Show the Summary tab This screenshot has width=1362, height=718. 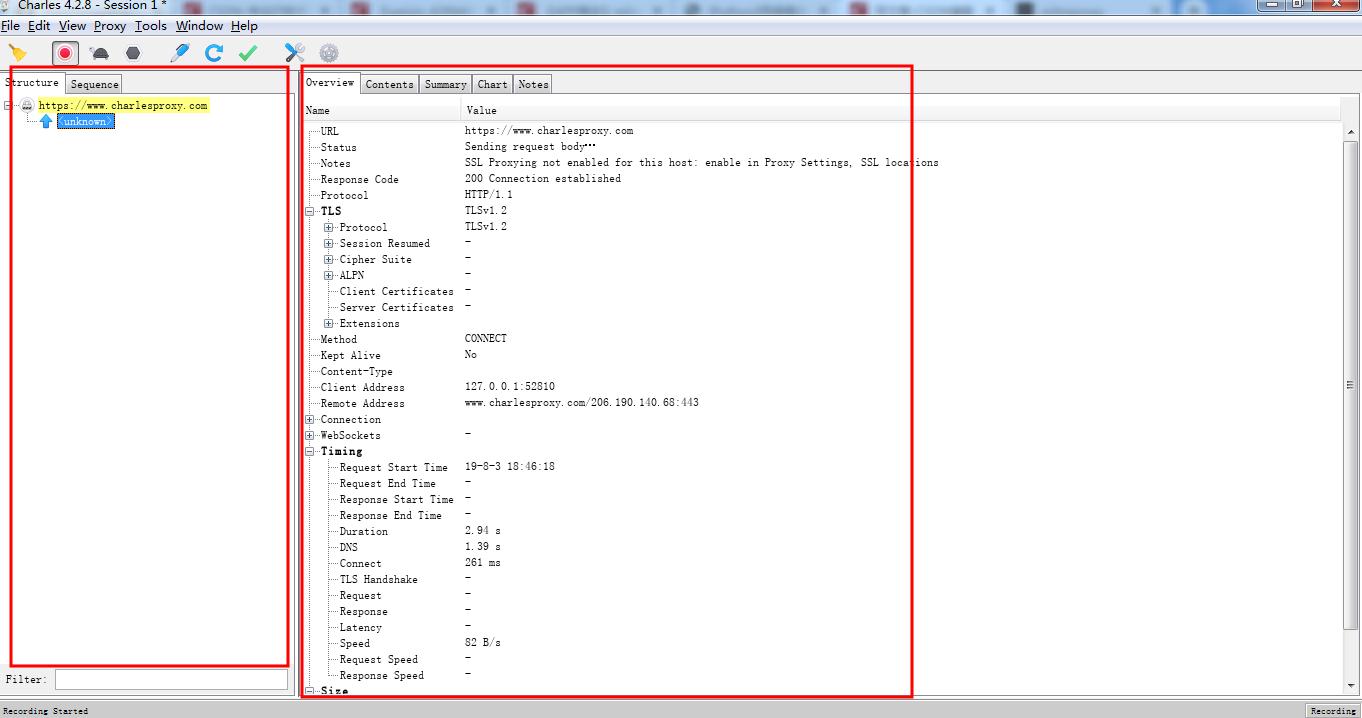tap(445, 84)
